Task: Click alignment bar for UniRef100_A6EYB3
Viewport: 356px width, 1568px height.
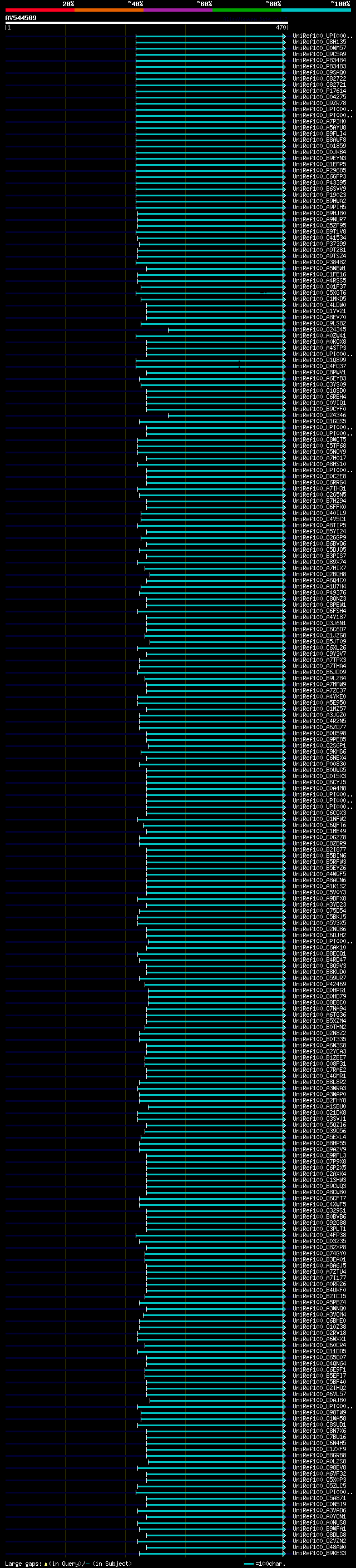Action: 213,379
